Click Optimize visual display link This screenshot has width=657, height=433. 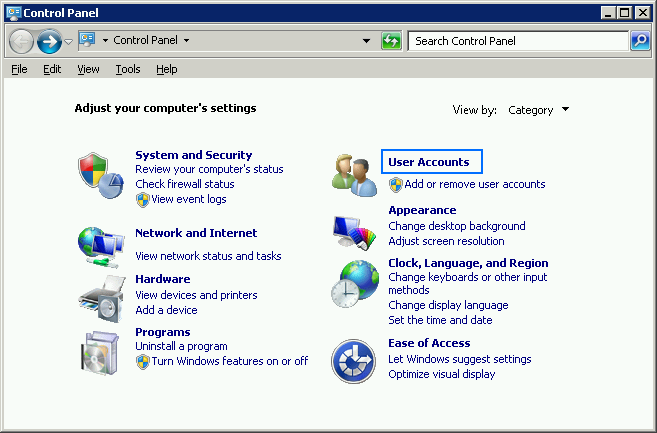tap(442, 374)
